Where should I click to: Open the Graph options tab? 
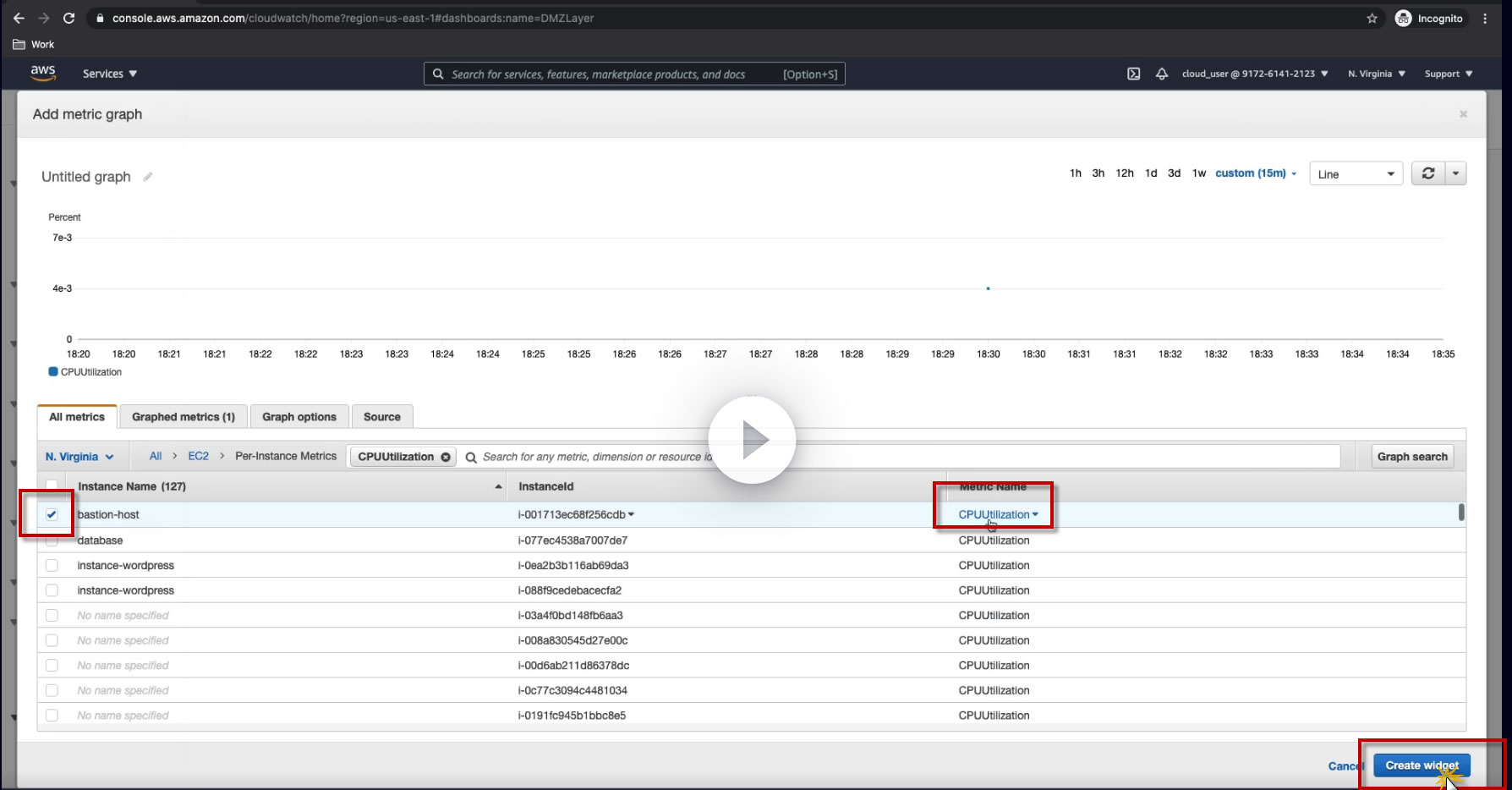click(x=299, y=417)
